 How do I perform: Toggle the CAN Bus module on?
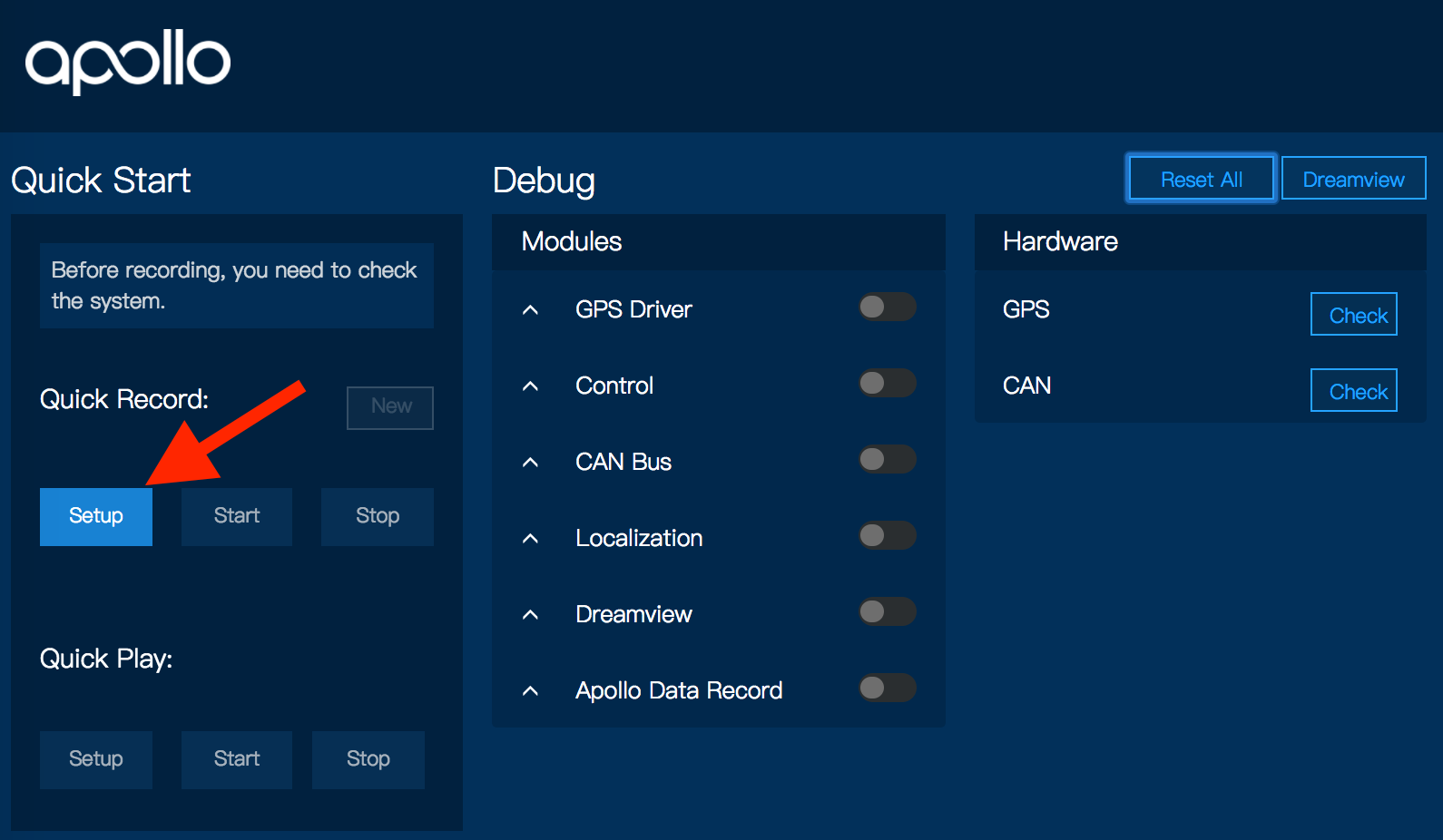(x=887, y=459)
